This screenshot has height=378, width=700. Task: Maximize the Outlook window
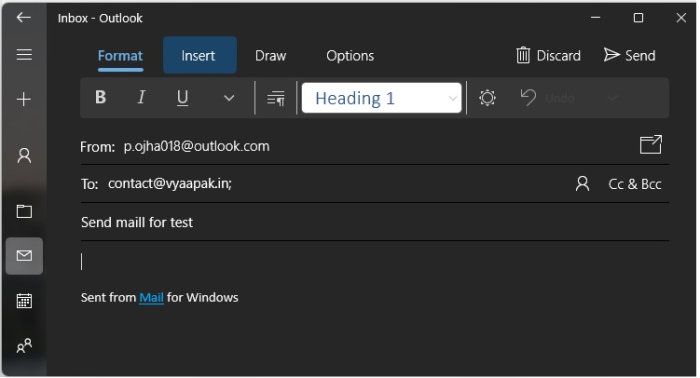(x=639, y=18)
